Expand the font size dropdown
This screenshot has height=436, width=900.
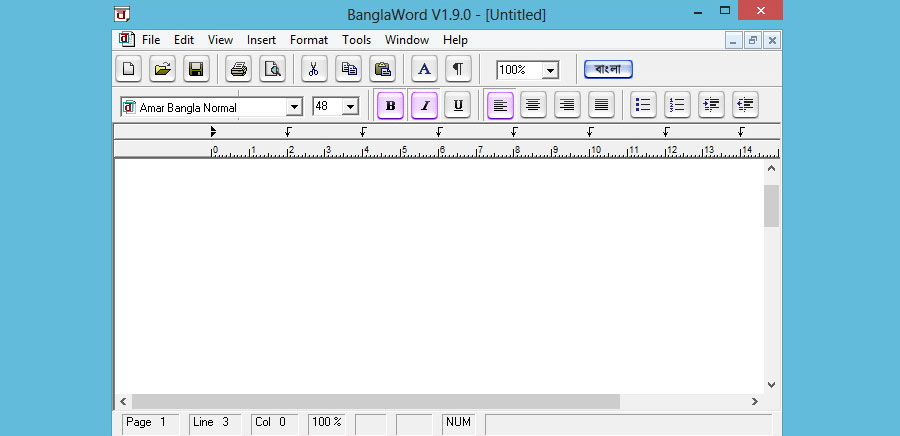[x=350, y=107]
